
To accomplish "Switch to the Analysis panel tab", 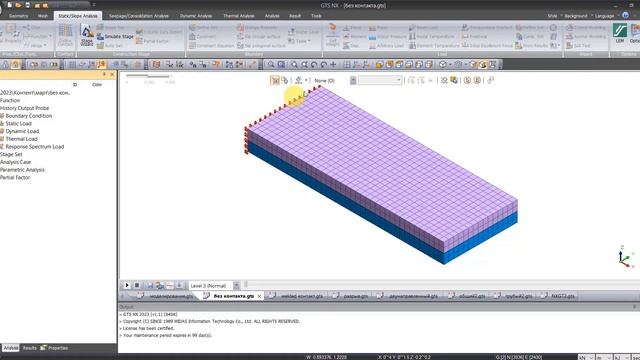I will coord(11,348).
